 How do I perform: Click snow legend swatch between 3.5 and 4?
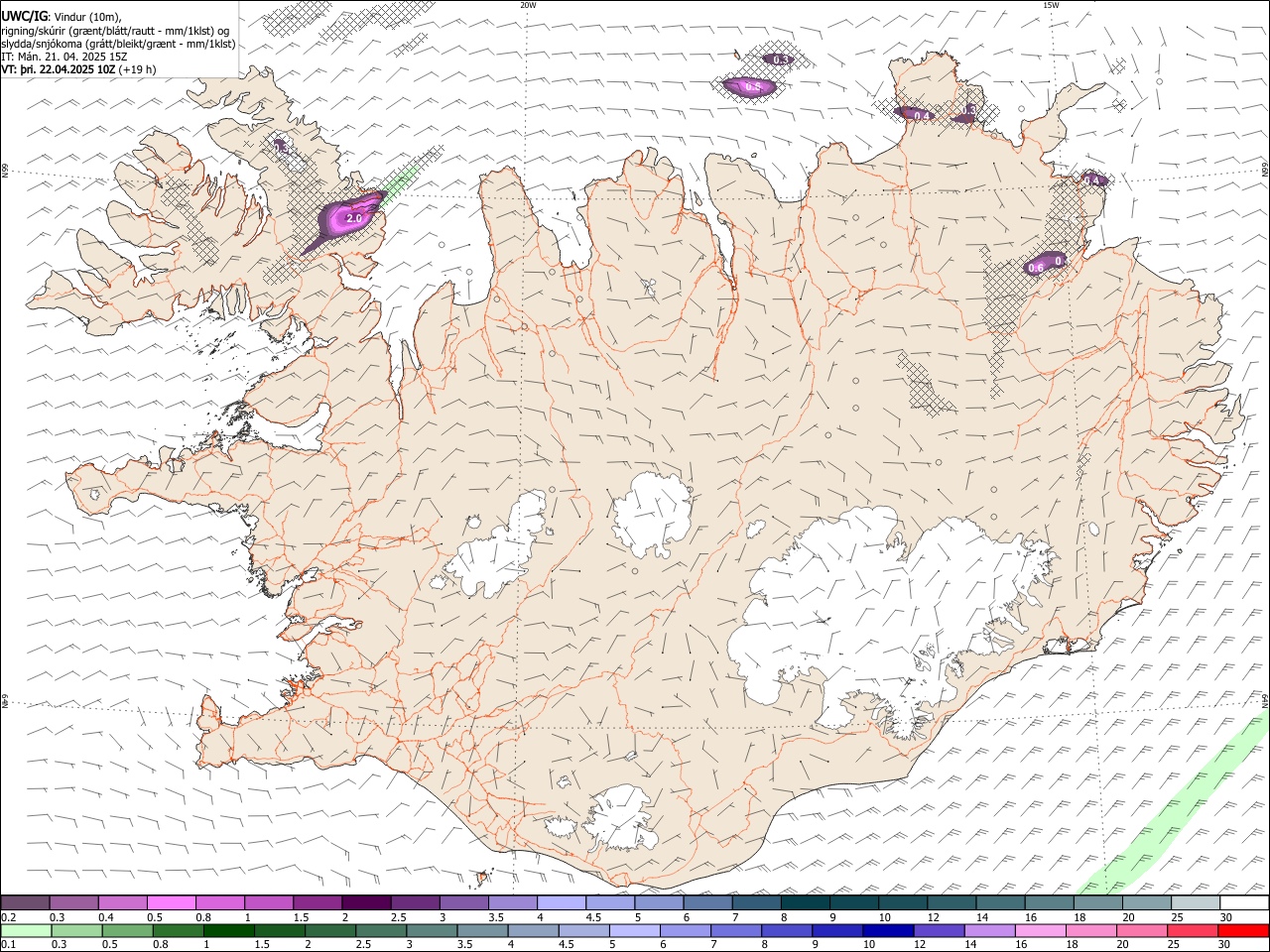point(512,902)
